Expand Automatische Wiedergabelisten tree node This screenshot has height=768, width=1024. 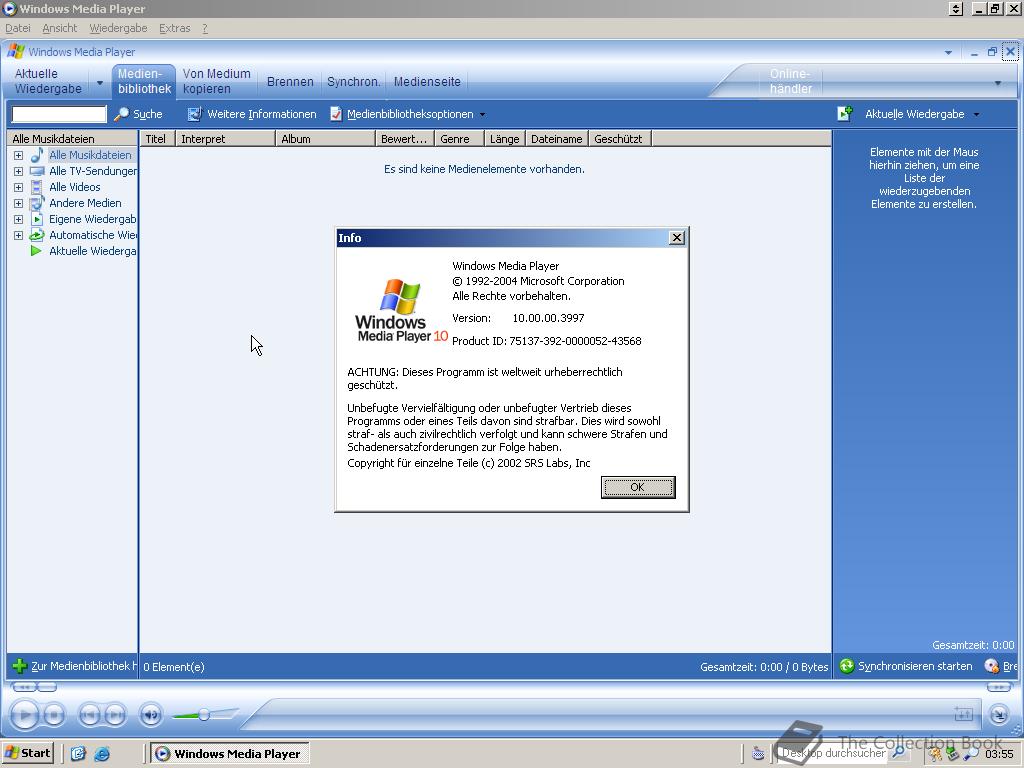click(x=18, y=235)
